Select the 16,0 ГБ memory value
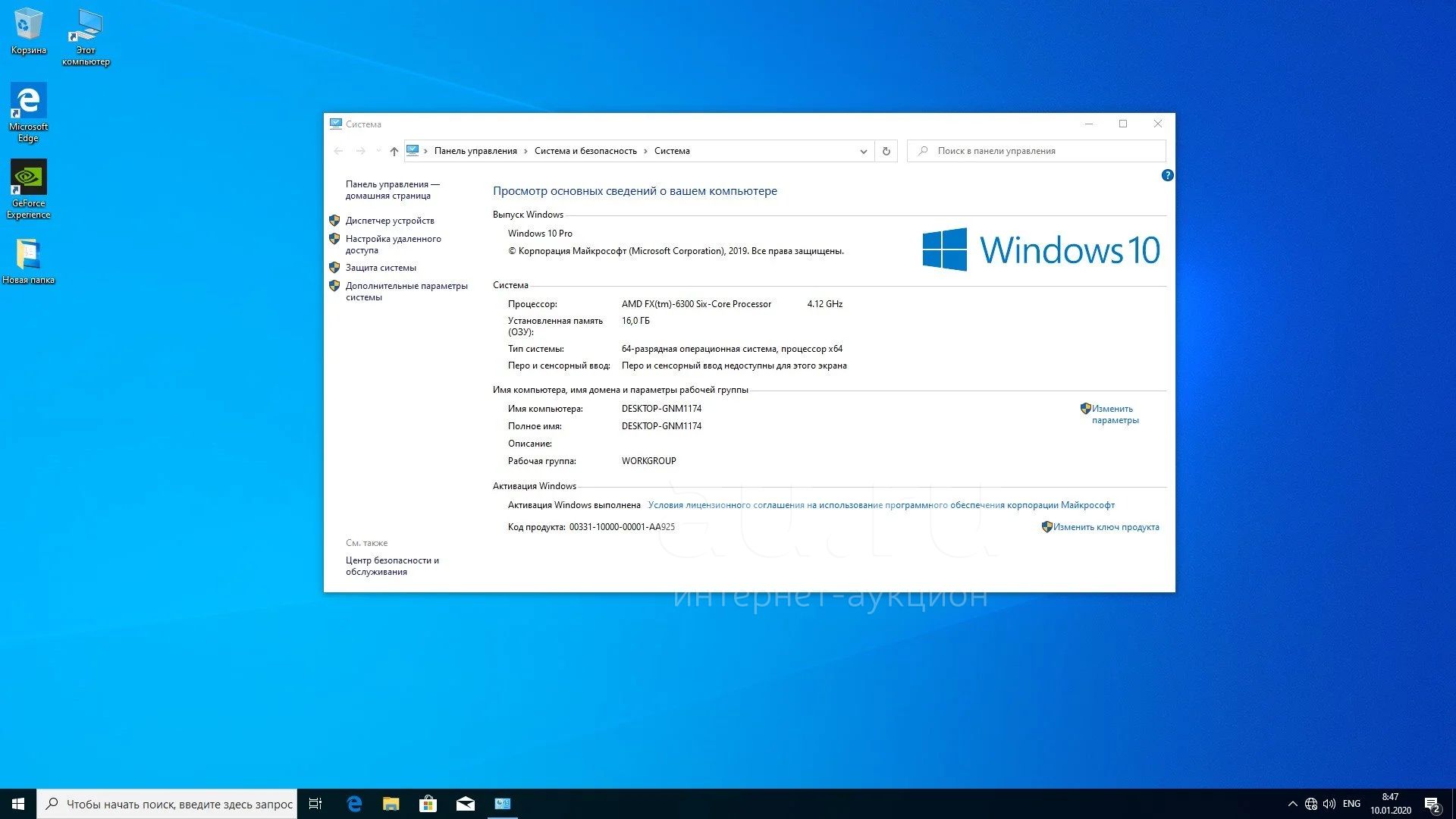Screen dimensions: 1456x819 click(635, 321)
